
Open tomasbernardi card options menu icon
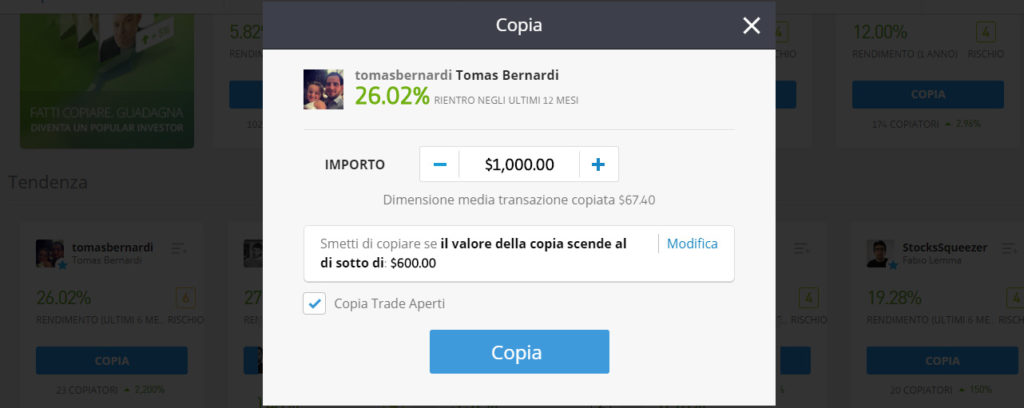(179, 249)
